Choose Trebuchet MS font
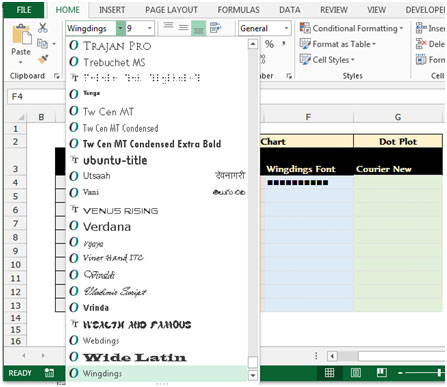The image size is (447, 387). tap(157, 62)
